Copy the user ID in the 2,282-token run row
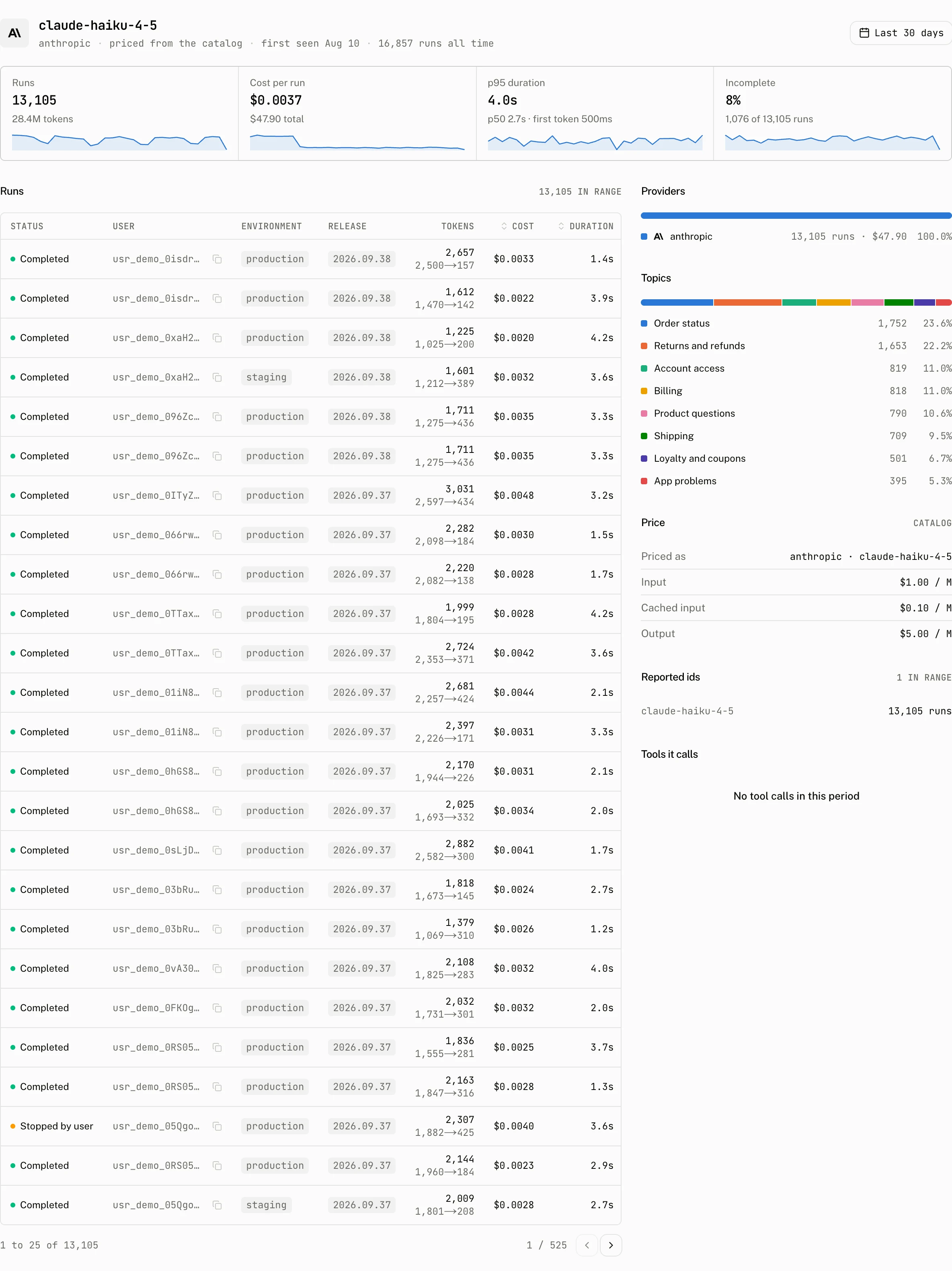952x1271 pixels. coord(217,535)
